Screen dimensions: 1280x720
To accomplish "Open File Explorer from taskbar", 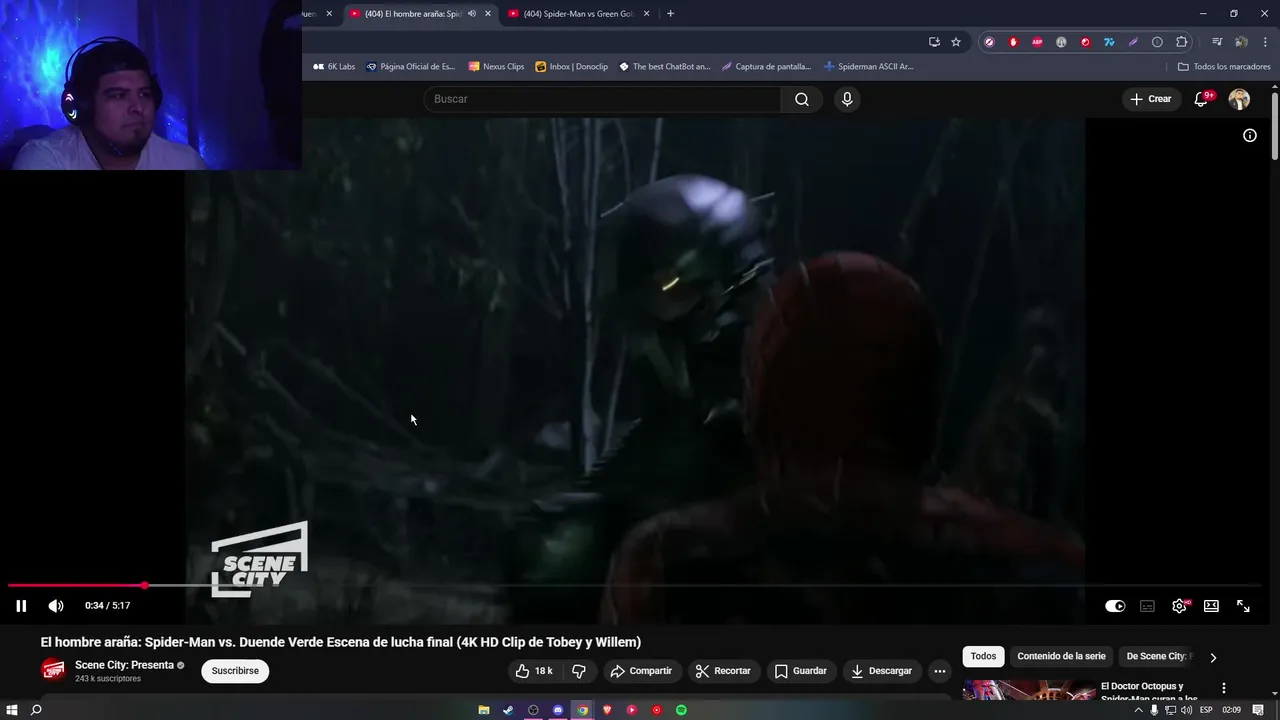I will 484,710.
